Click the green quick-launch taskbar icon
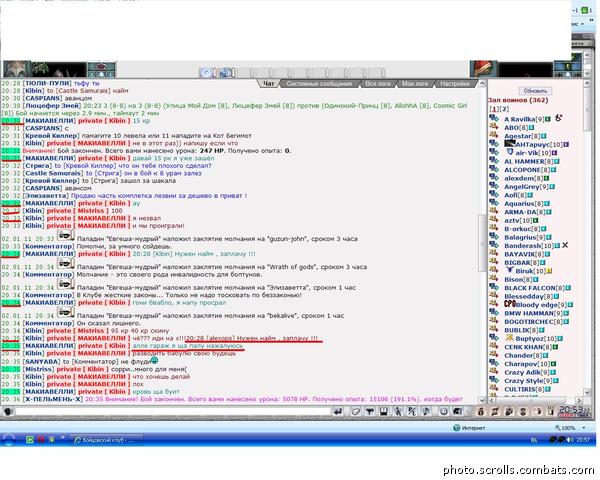This screenshot has width=600, height=480. coord(30,440)
